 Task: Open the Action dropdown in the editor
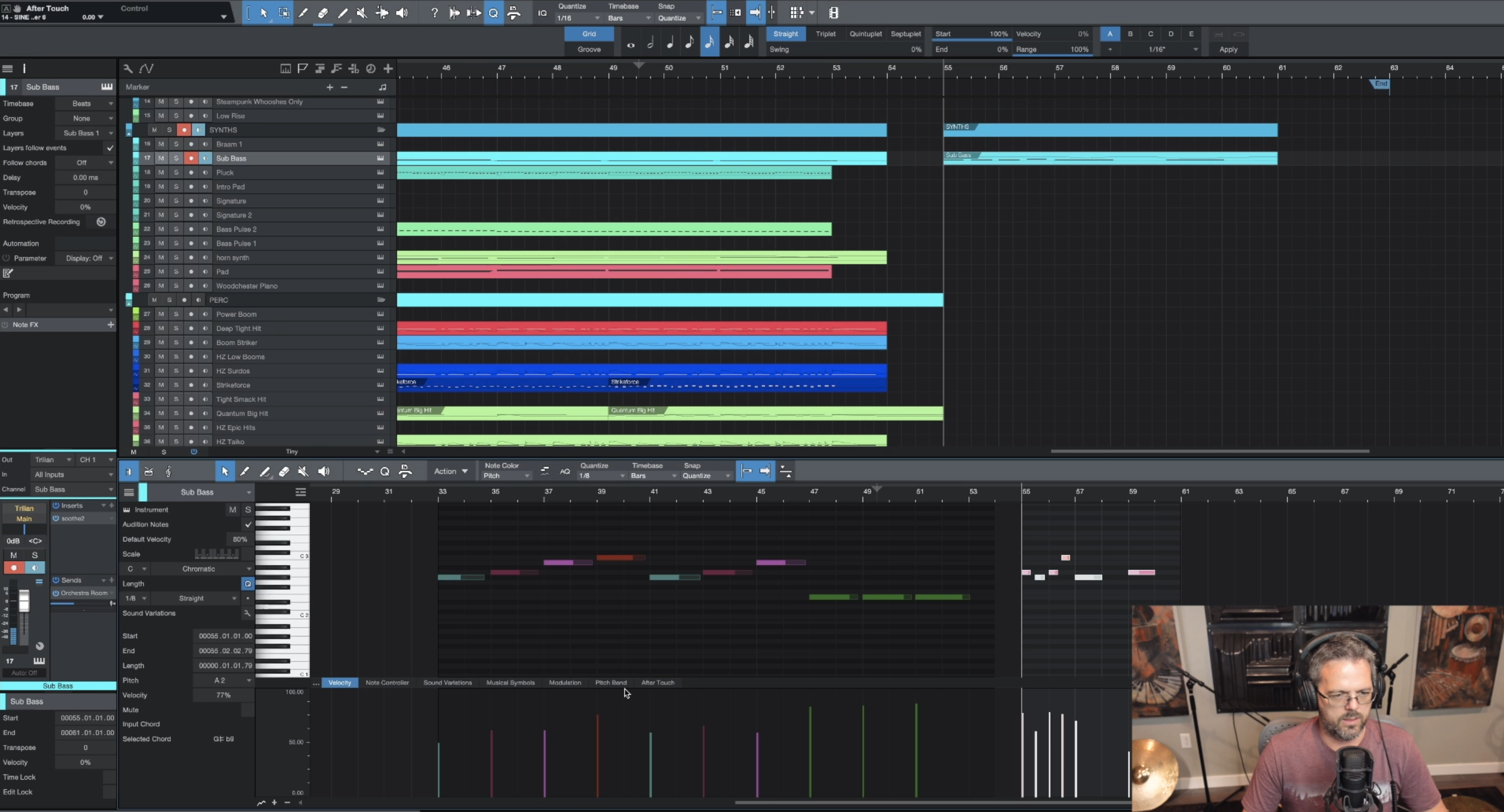(x=451, y=472)
